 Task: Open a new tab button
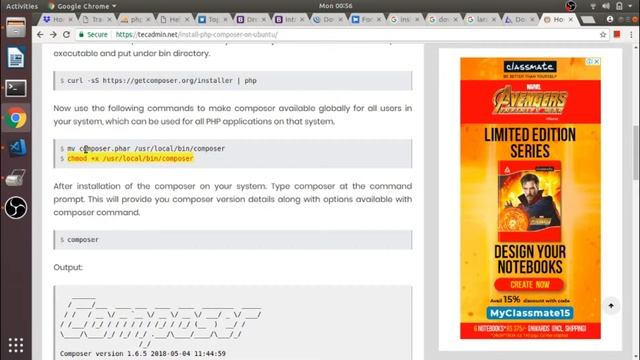pyautogui.click(x=587, y=20)
